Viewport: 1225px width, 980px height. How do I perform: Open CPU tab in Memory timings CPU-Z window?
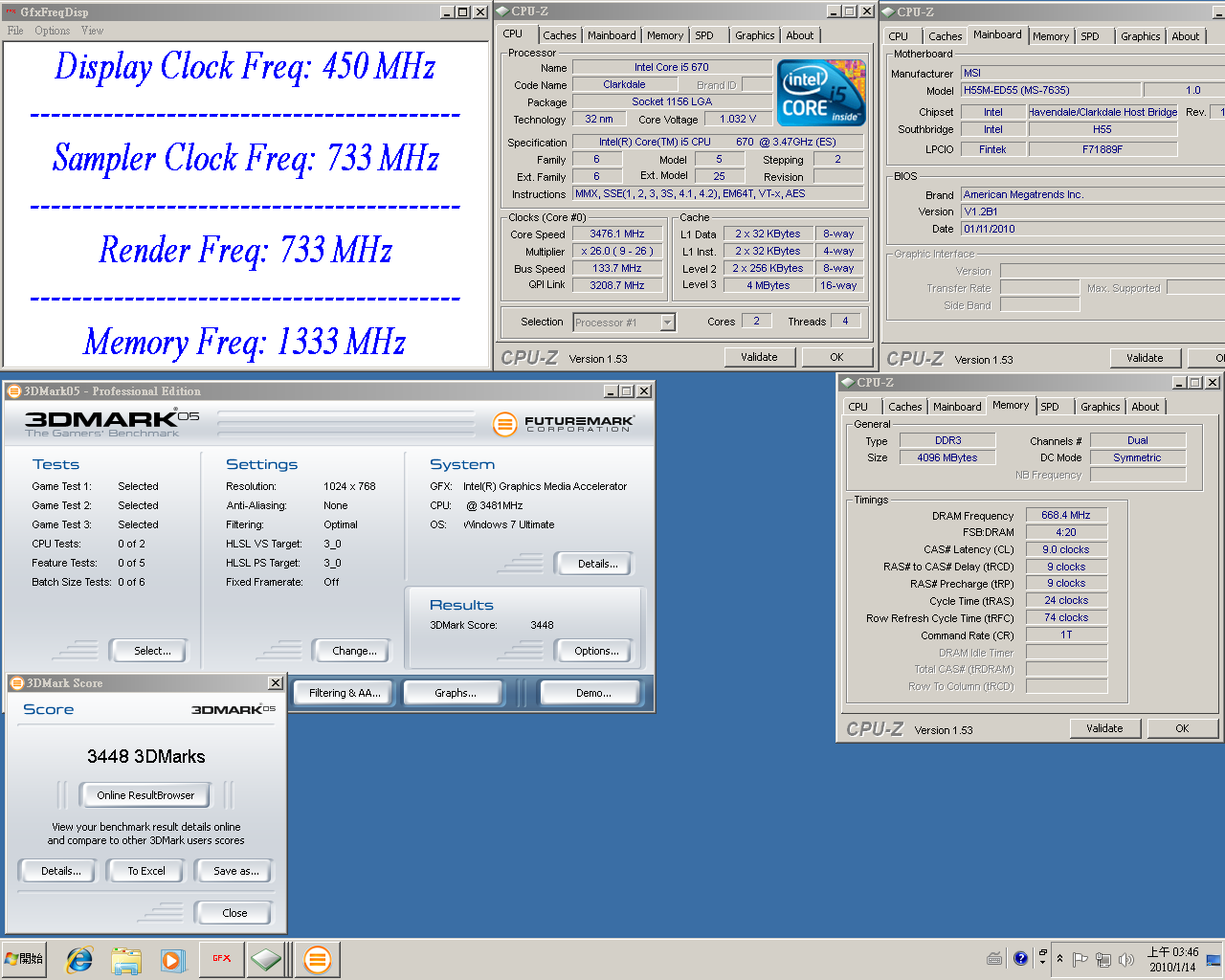(858, 407)
